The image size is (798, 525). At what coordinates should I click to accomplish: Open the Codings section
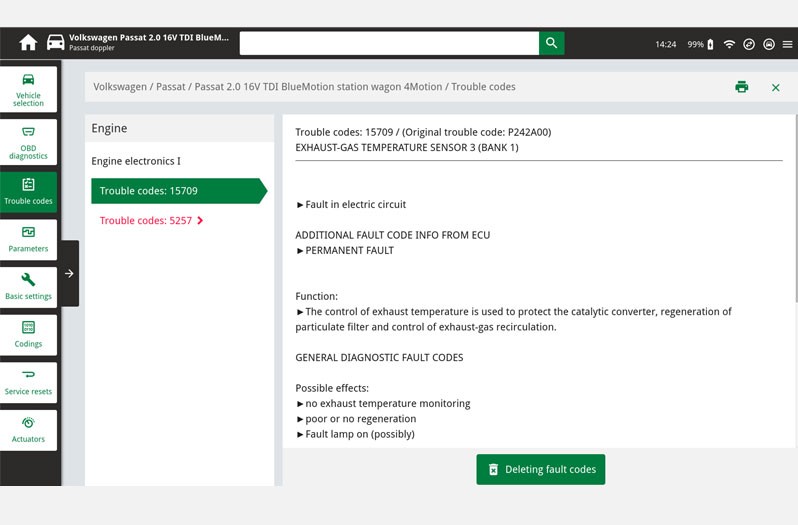tap(28, 334)
